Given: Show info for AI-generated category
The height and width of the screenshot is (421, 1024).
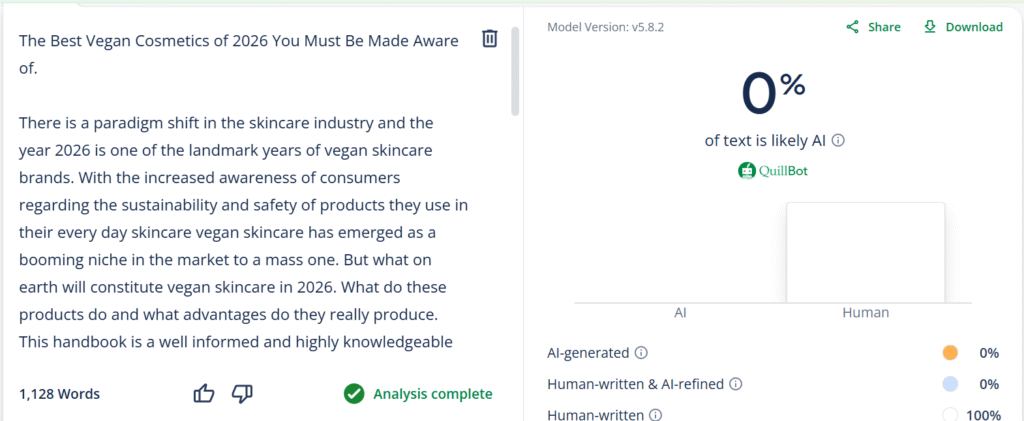Looking at the screenshot, I should (641, 353).
